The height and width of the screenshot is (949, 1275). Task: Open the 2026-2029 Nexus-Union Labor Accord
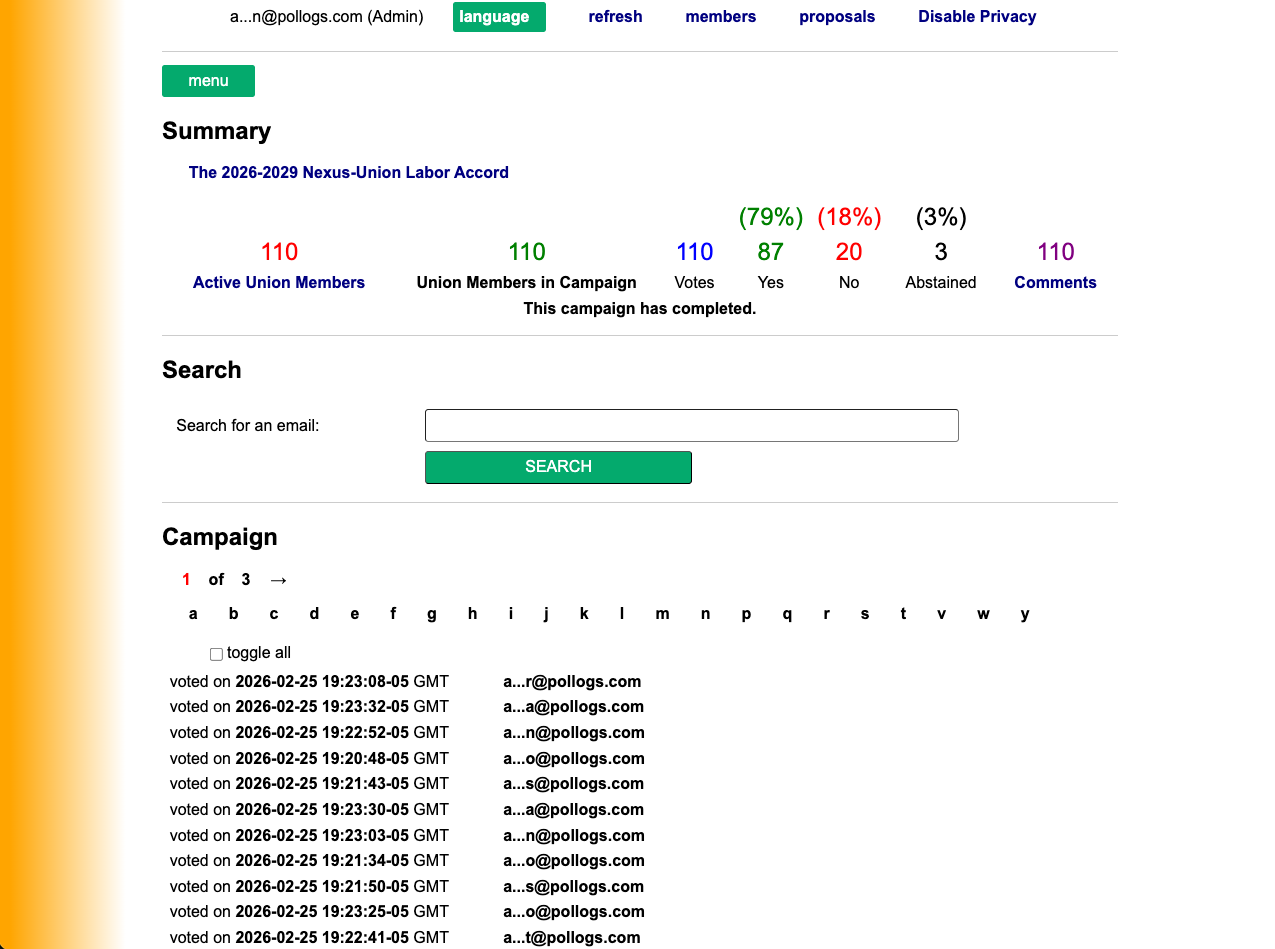(348, 172)
